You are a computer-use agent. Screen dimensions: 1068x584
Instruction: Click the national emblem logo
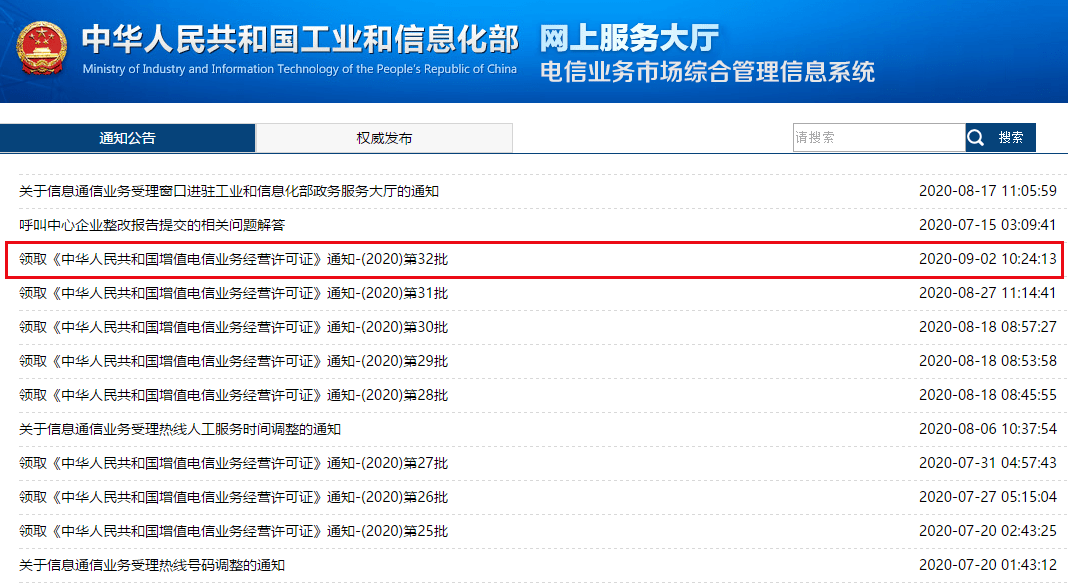(x=42, y=48)
